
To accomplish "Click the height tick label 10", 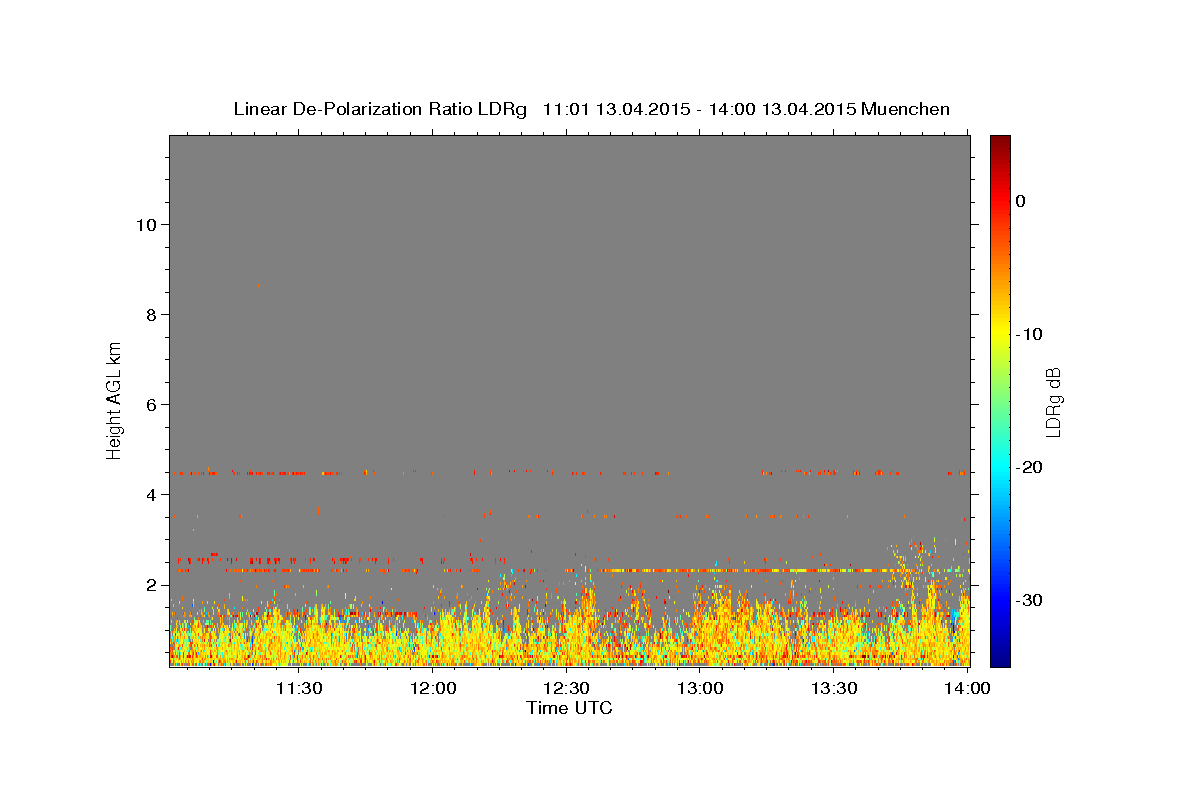I will [x=146, y=224].
